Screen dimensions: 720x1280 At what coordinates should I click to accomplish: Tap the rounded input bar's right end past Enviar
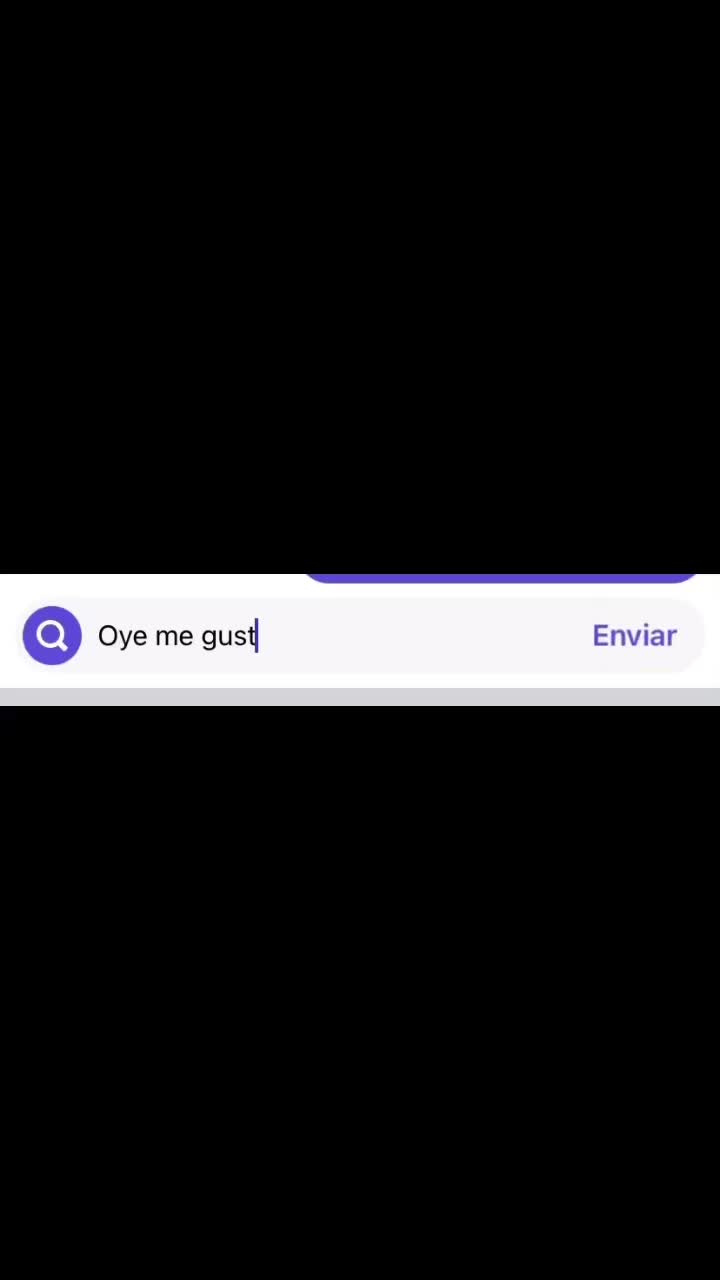[x=691, y=635]
